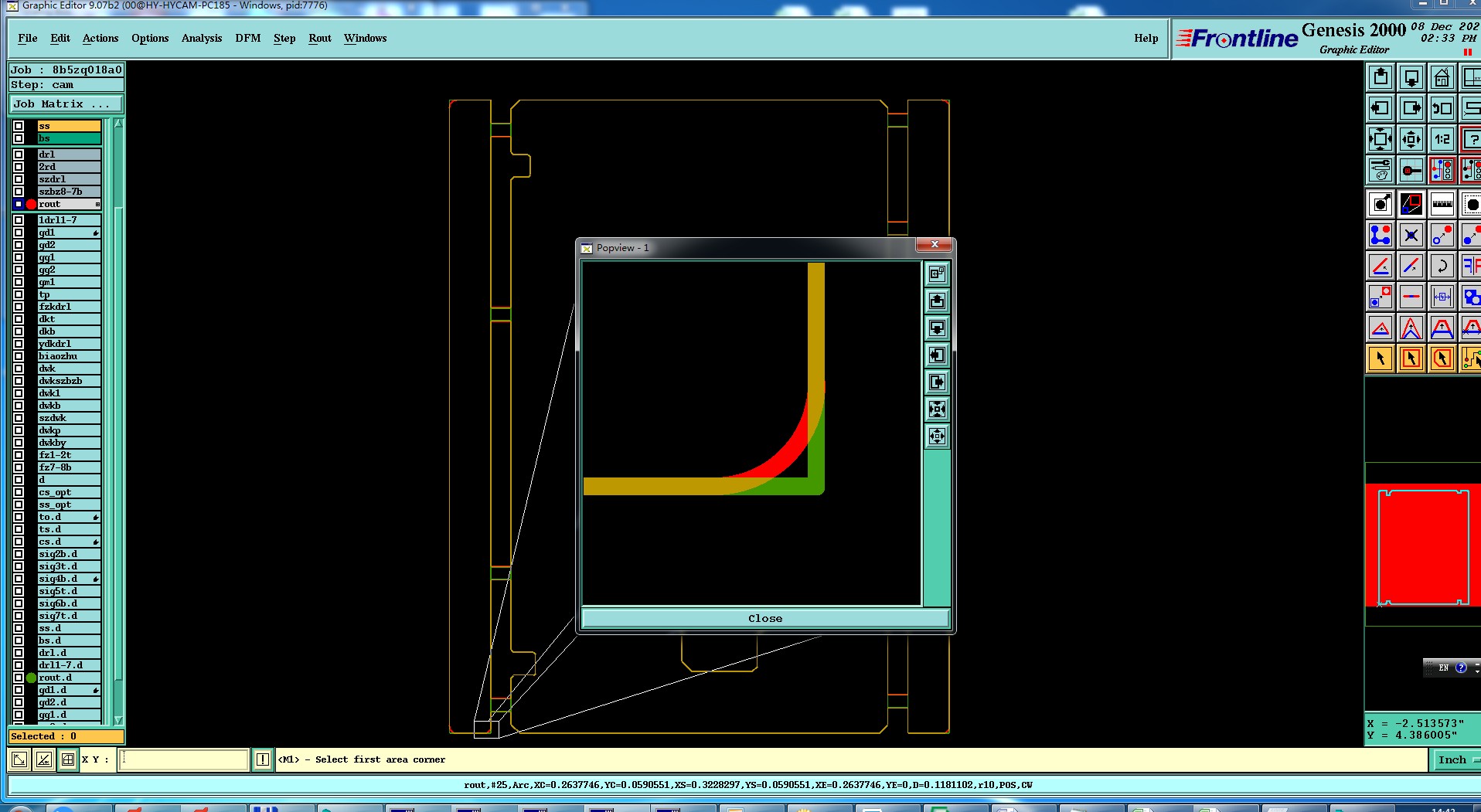Open the DFM menu
The width and height of the screenshot is (1481, 812).
[x=248, y=38]
